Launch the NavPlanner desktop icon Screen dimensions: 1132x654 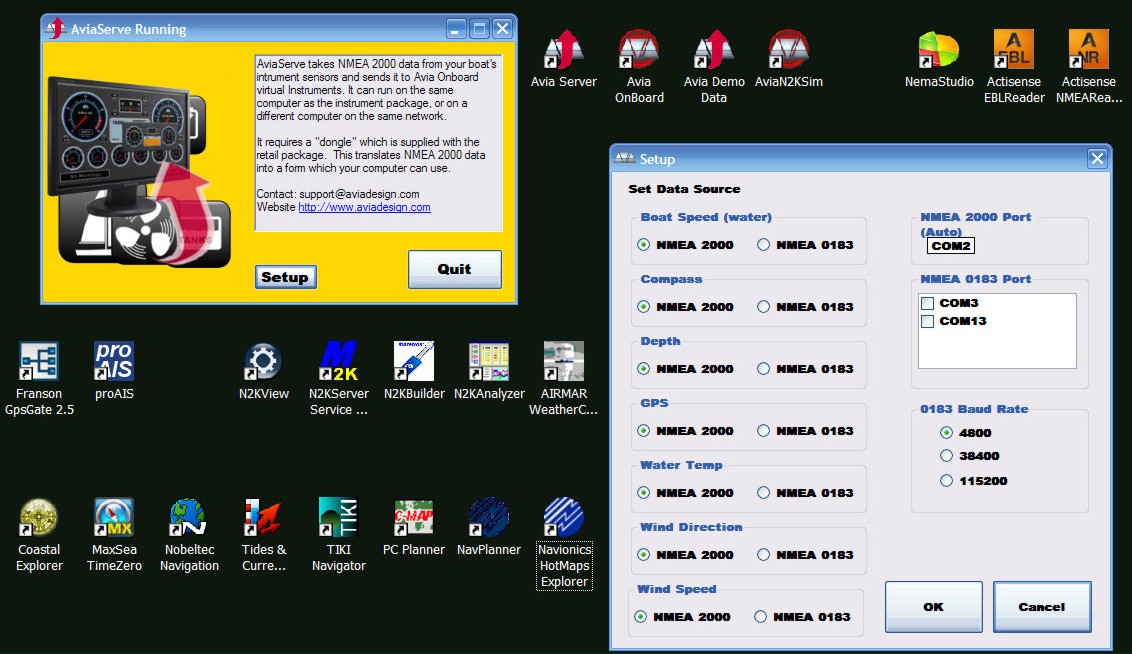click(489, 527)
